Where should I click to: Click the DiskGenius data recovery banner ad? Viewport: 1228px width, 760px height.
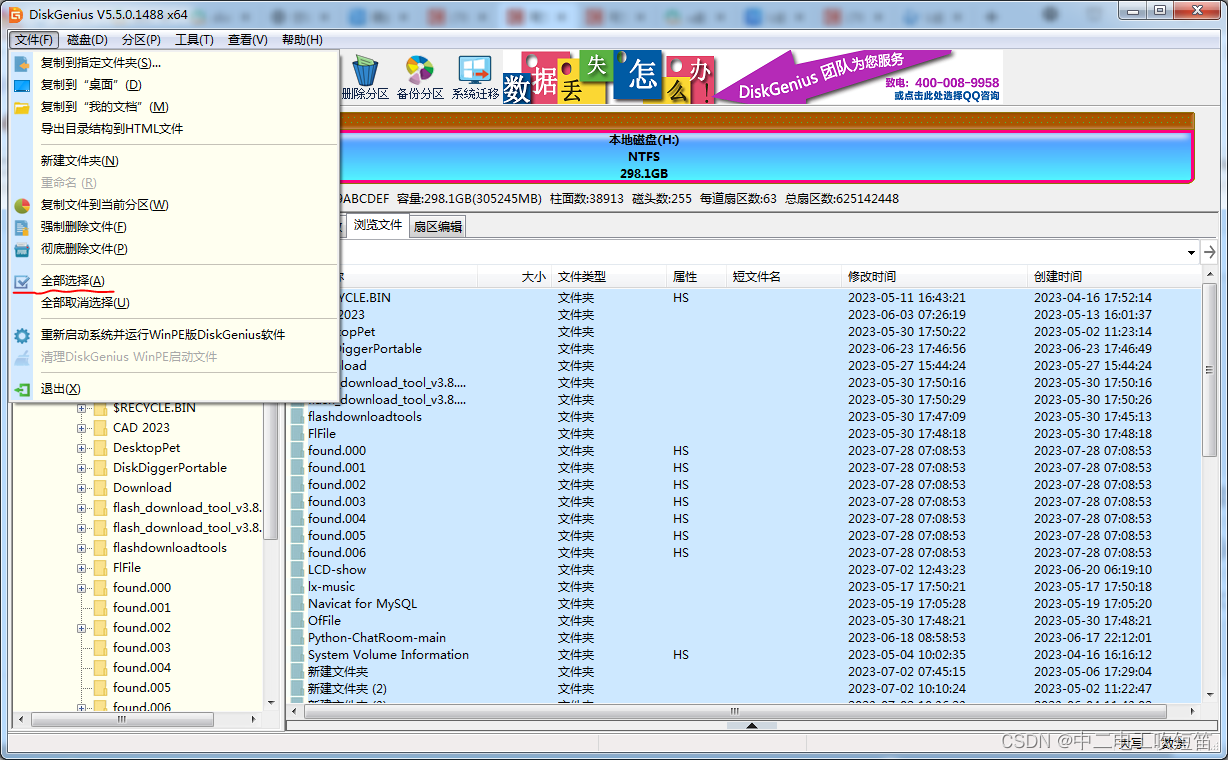pos(751,77)
